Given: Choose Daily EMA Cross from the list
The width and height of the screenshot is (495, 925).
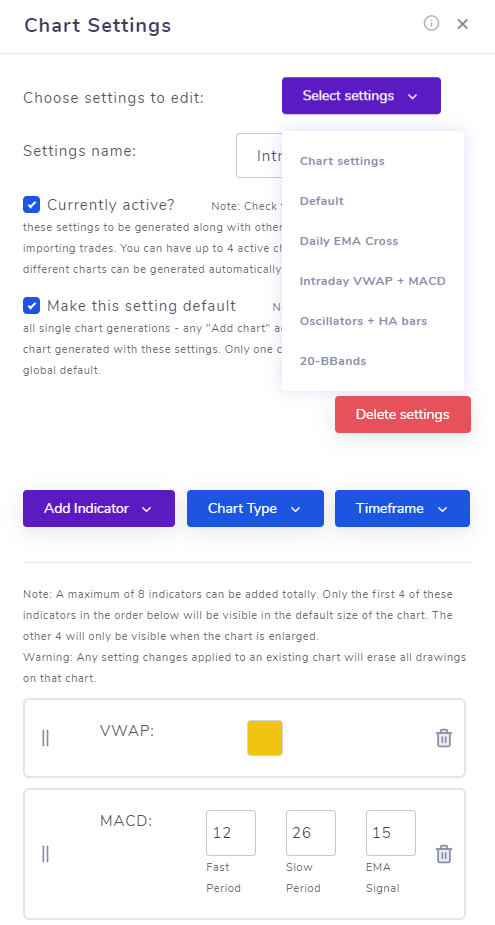Looking at the screenshot, I should pos(349,241).
